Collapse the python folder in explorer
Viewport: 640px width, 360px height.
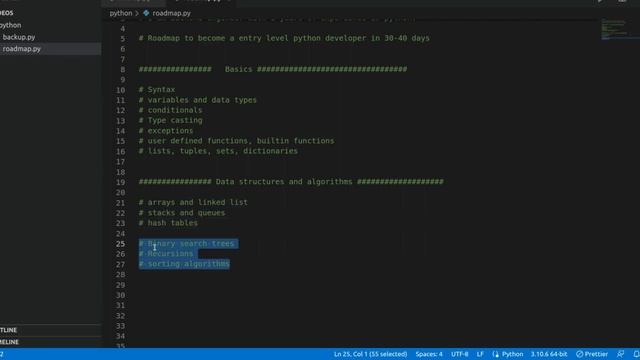click(11, 25)
